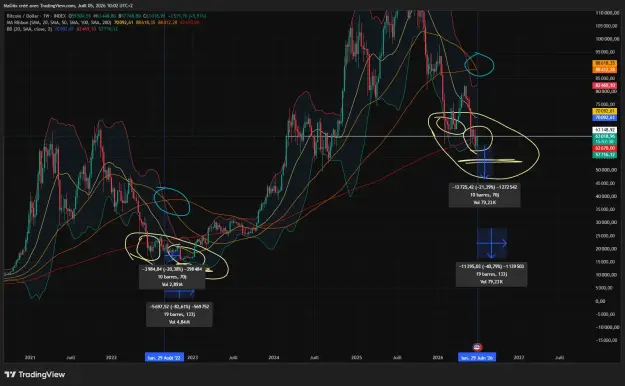Click the 0,00 price axis value
The image size is (625, 386).
pos(601,301)
